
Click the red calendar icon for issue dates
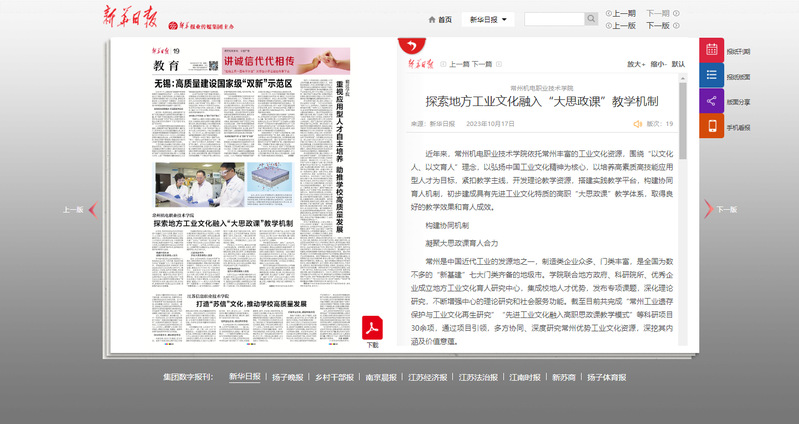[711, 51]
